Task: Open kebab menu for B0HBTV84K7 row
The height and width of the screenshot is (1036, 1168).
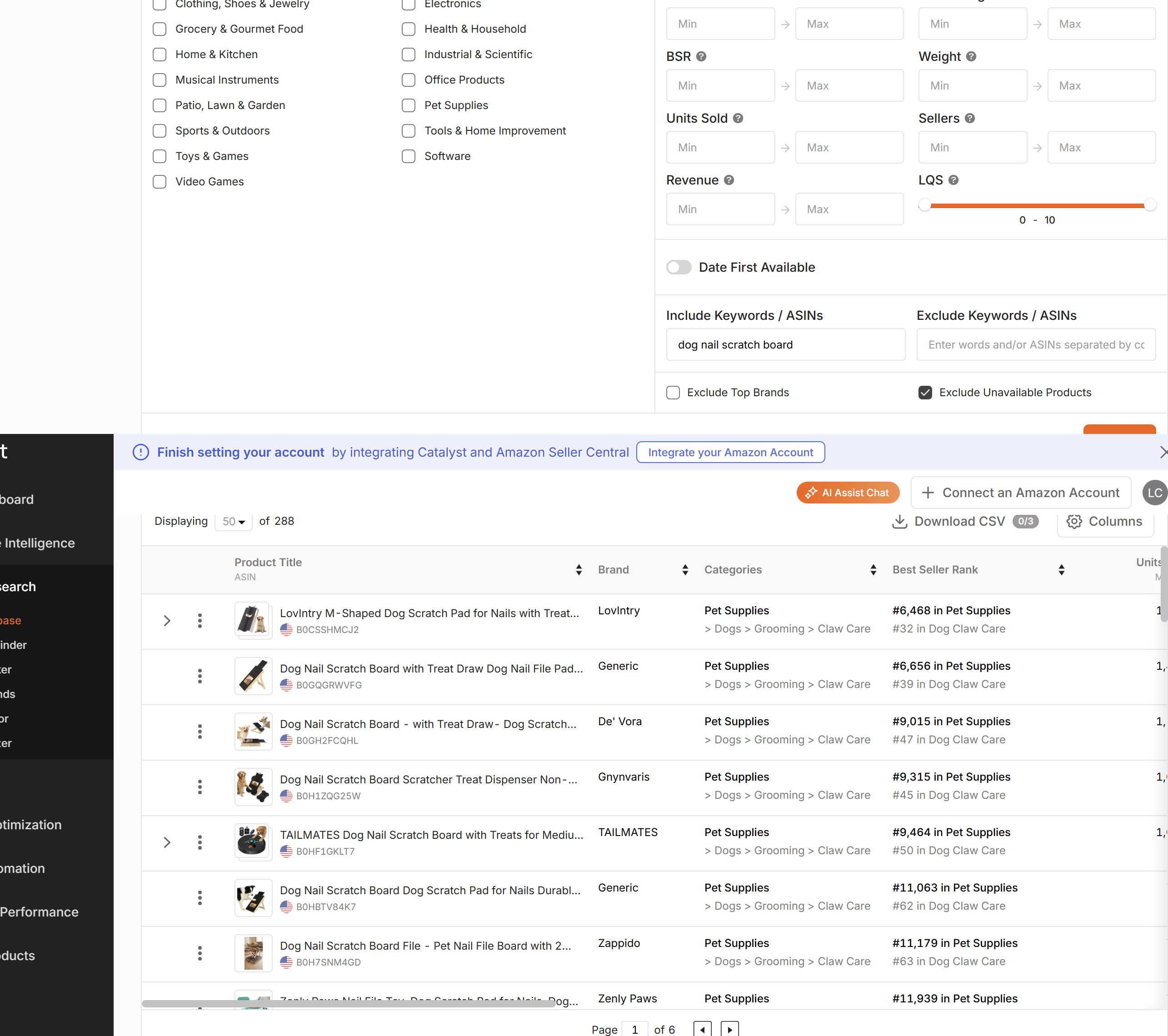Action: pyautogui.click(x=200, y=898)
